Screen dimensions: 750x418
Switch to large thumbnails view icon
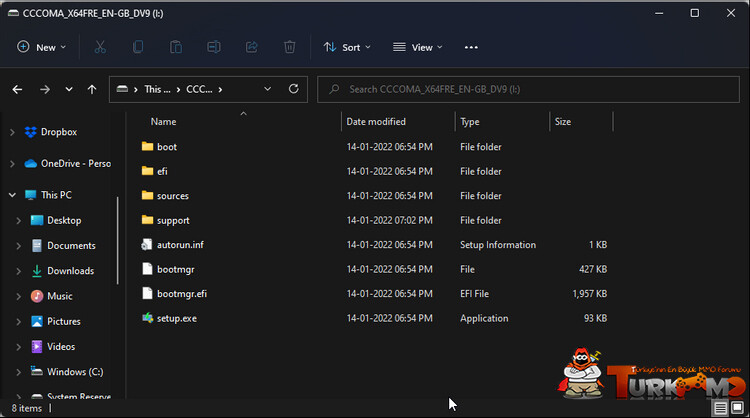tap(738, 407)
